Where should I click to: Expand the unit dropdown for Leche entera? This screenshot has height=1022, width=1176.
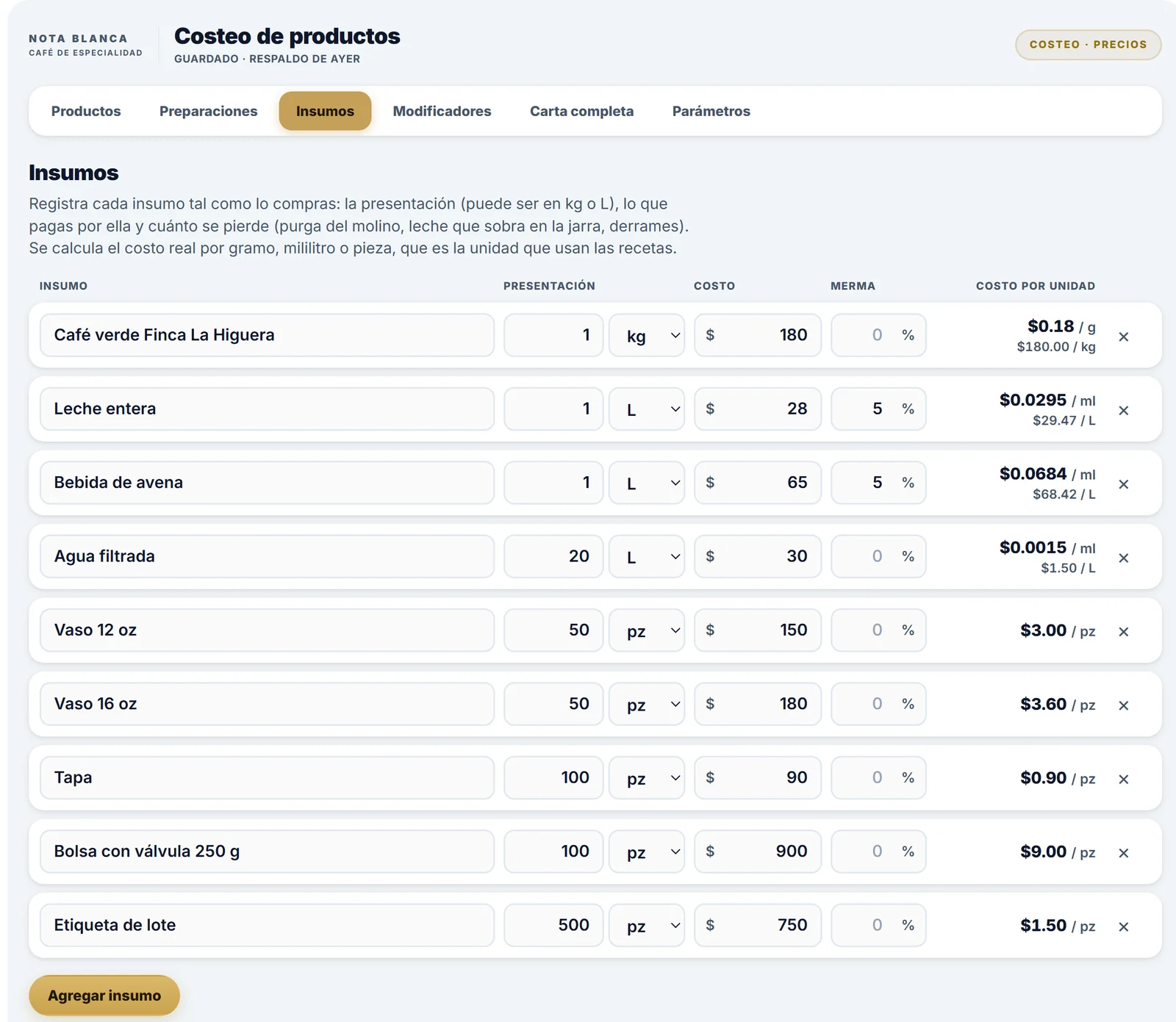pos(647,409)
